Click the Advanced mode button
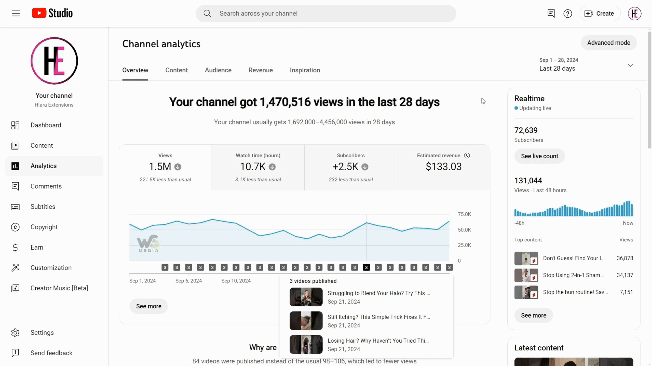 [x=608, y=43]
